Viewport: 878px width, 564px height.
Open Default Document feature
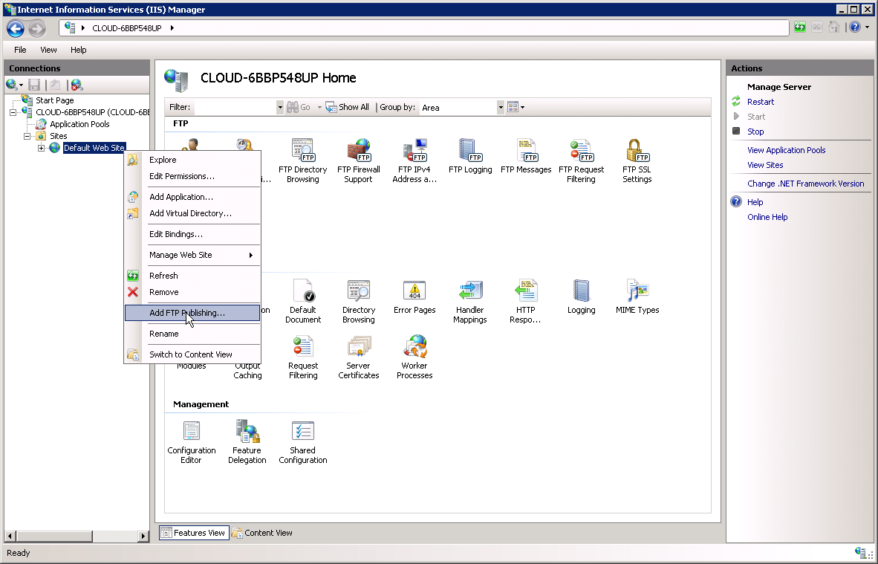(x=303, y=301)
